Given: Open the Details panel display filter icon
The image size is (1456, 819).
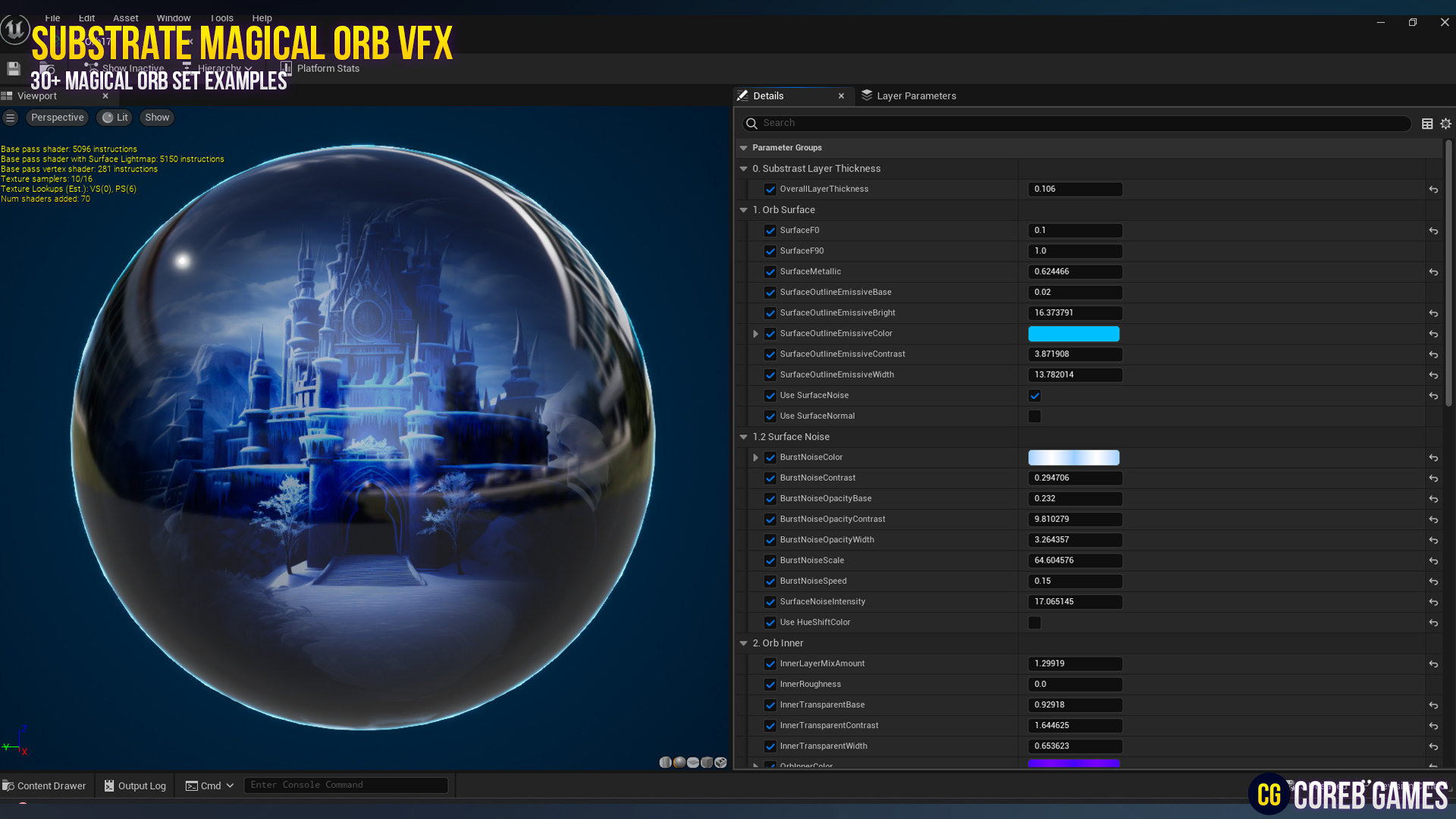Looking at the screenshot, I should [x=1428, y=124].
